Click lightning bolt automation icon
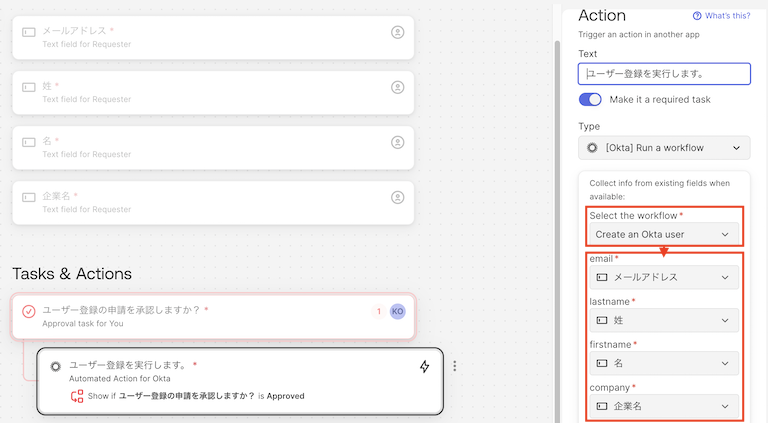The image size is (768, 423). (x=424, y=367)
